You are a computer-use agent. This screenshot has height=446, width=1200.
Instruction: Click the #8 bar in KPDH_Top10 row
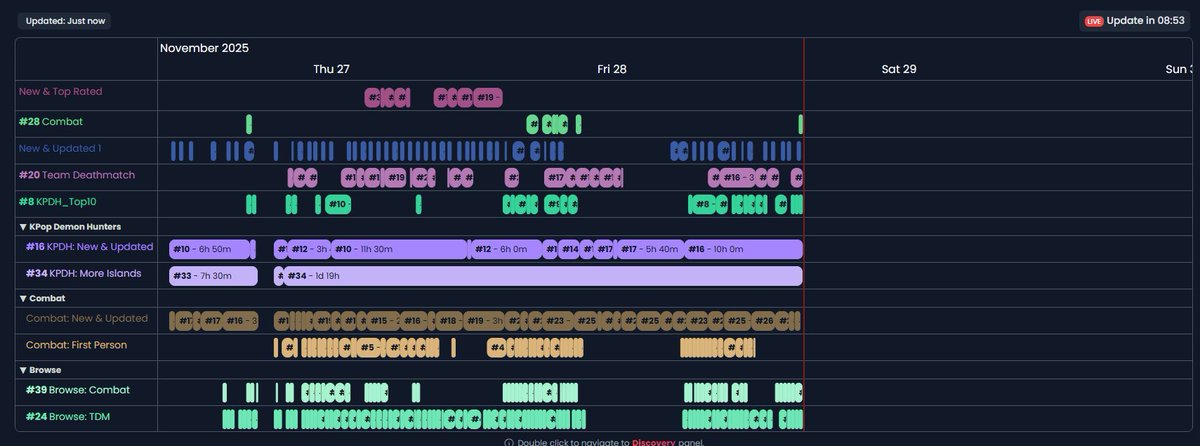click(x=704, y=205)
